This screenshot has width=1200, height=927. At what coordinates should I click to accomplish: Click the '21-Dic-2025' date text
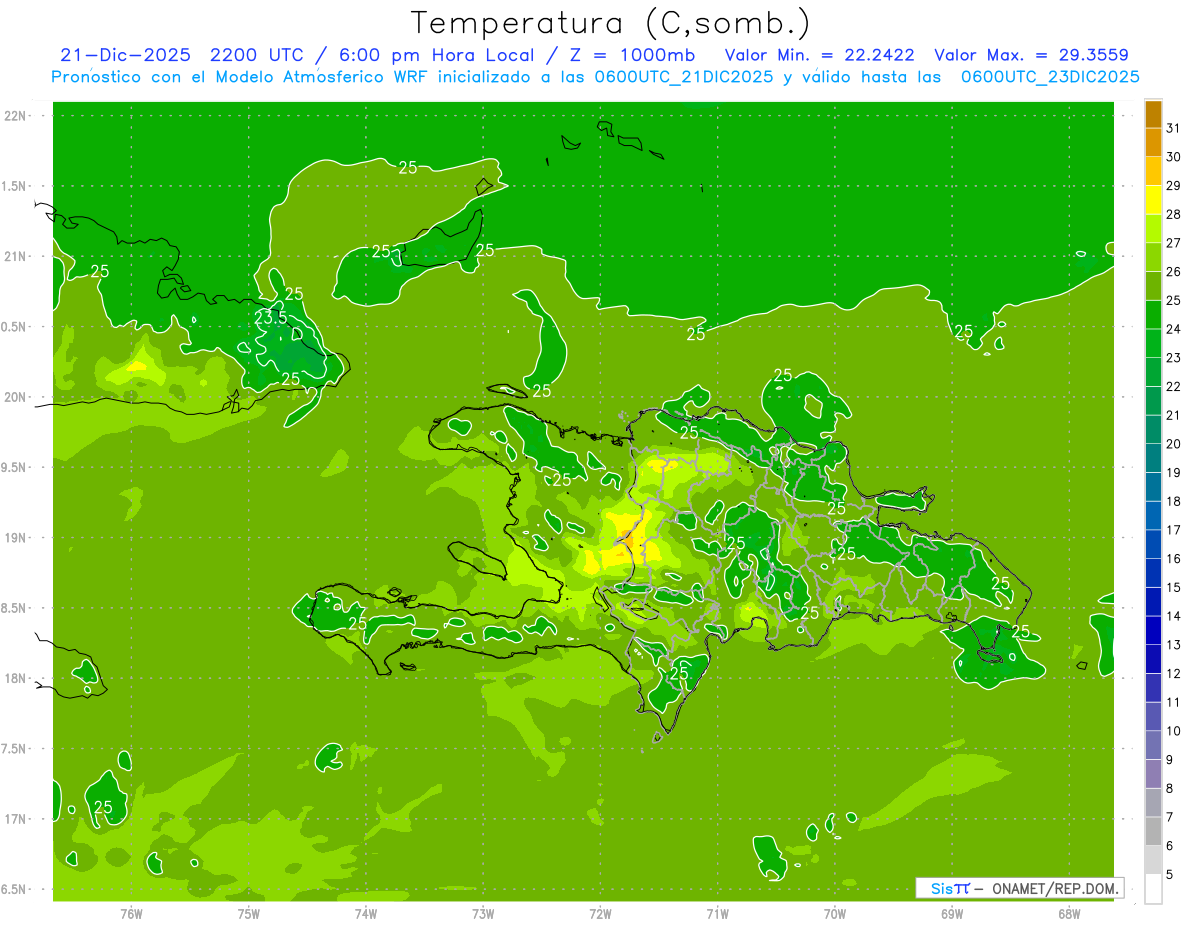(124, 55)
